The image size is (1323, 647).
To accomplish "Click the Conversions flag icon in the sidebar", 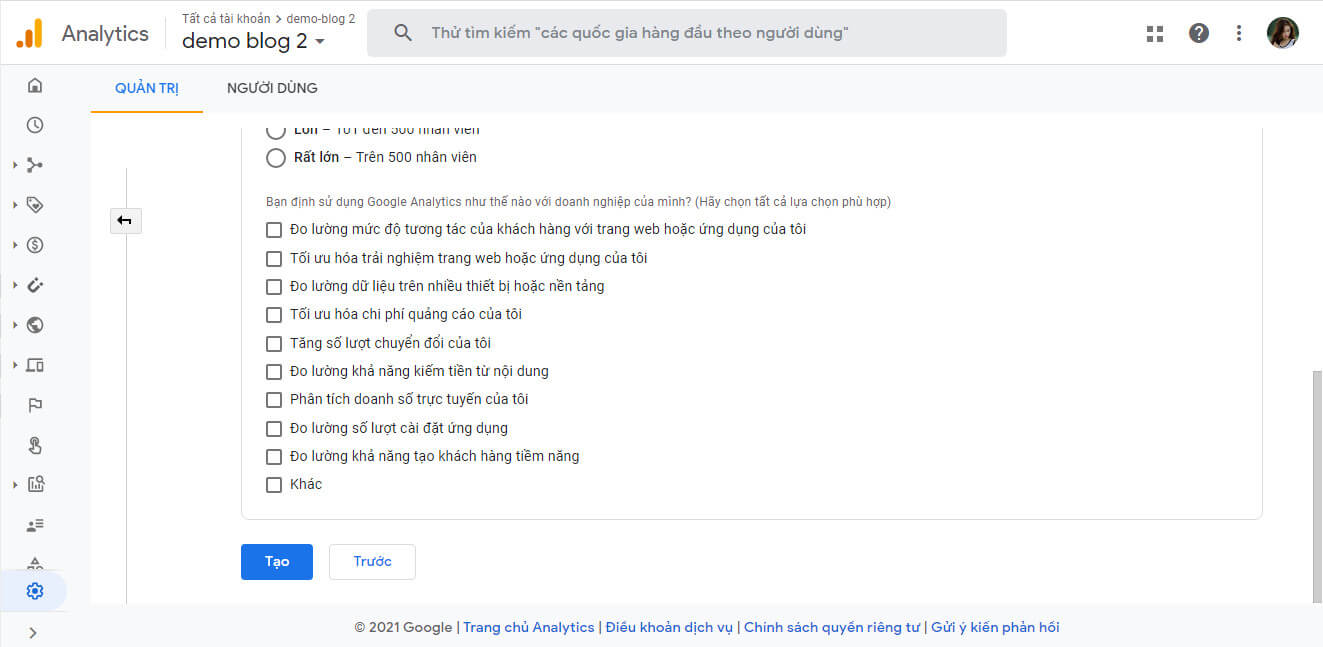I will pyautogui.click(x=35, y=405).
